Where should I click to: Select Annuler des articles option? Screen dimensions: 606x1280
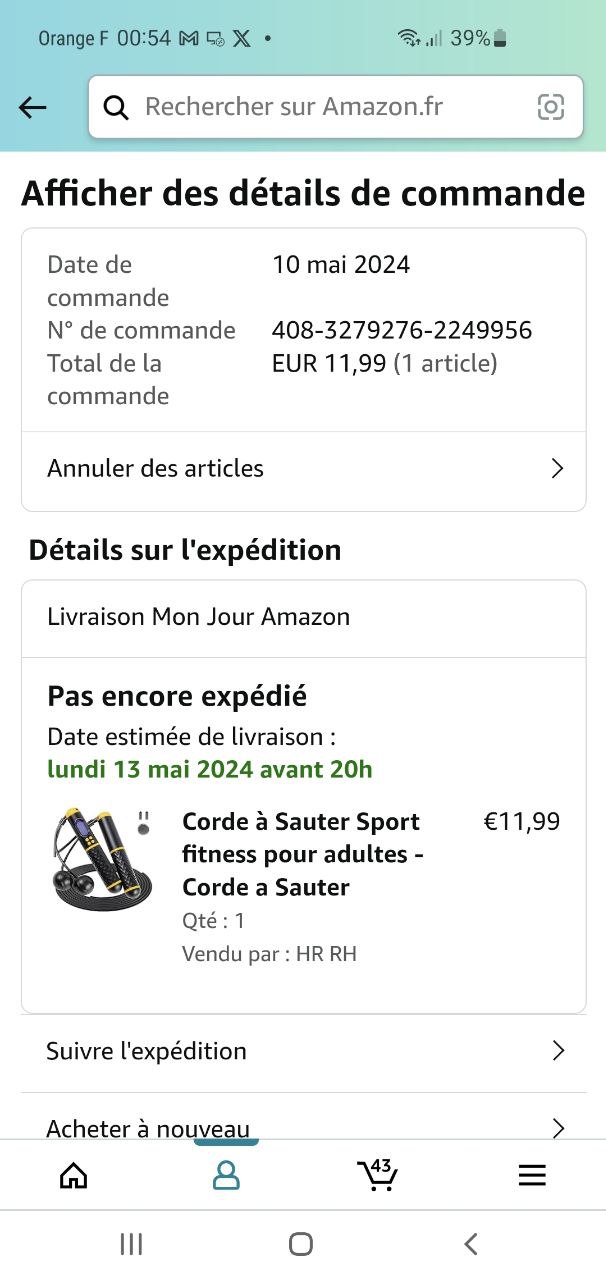(x=156, y=469)
